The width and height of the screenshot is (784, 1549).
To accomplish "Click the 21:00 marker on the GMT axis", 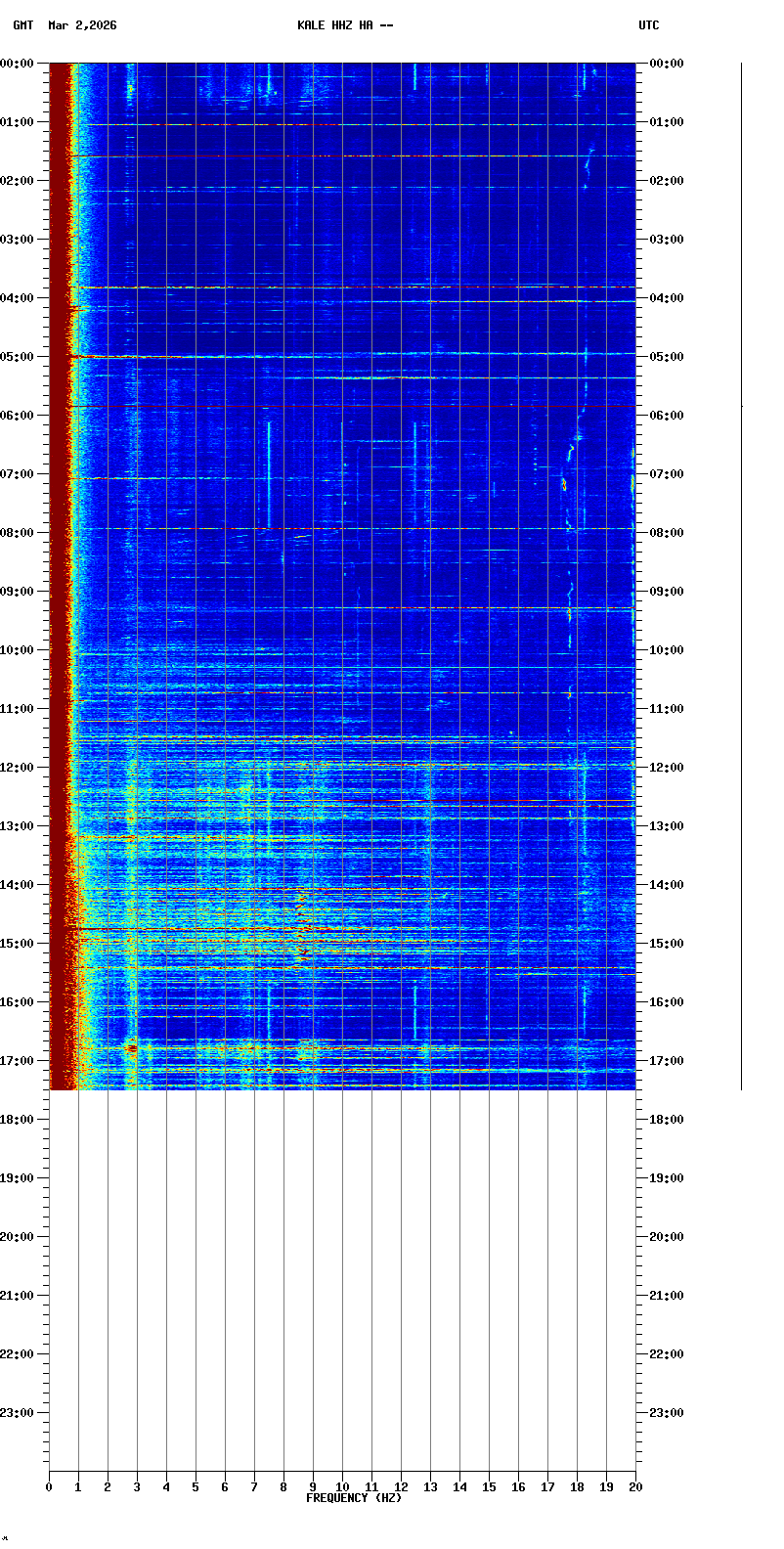I will click(18, 1296).
